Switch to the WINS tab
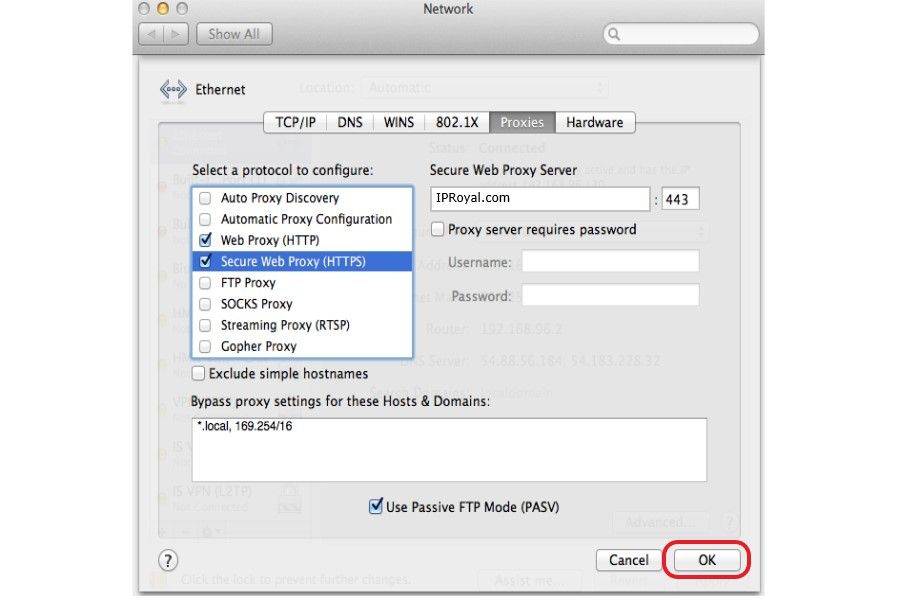 coord(399,122)
